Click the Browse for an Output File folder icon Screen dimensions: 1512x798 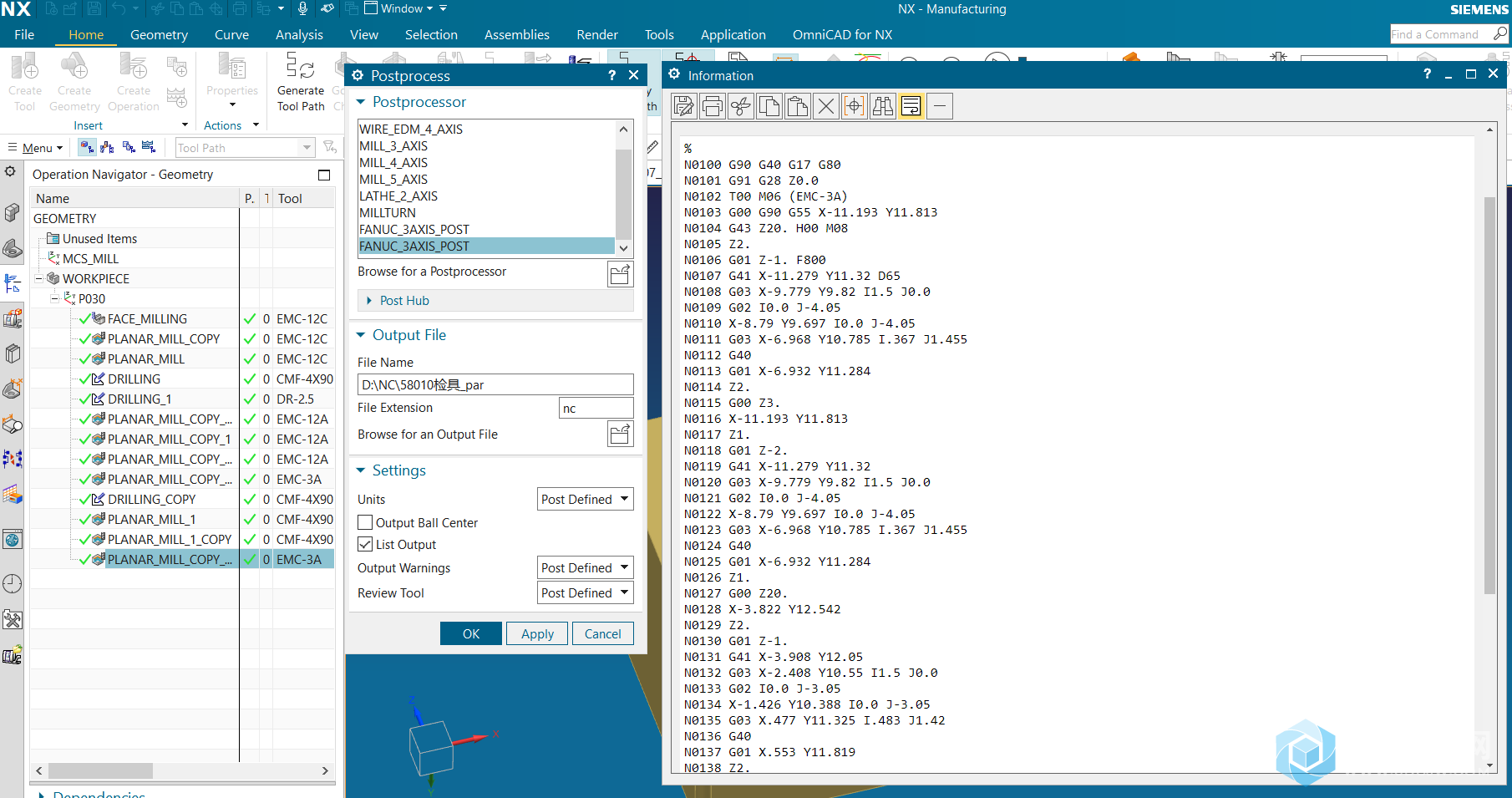point(620,435)
